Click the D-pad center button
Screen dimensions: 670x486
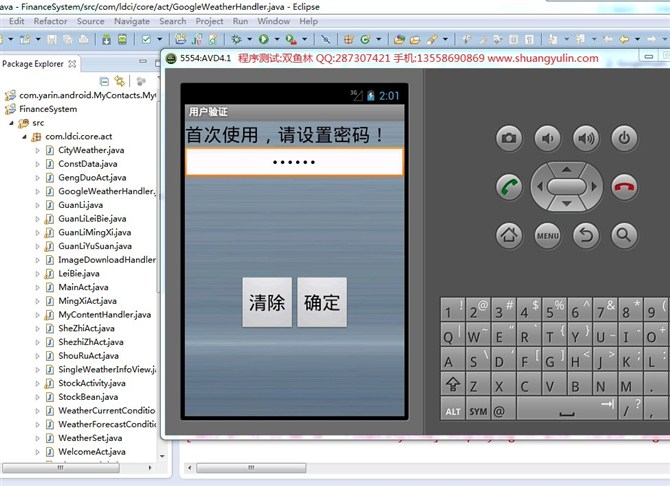coord(567,187)
